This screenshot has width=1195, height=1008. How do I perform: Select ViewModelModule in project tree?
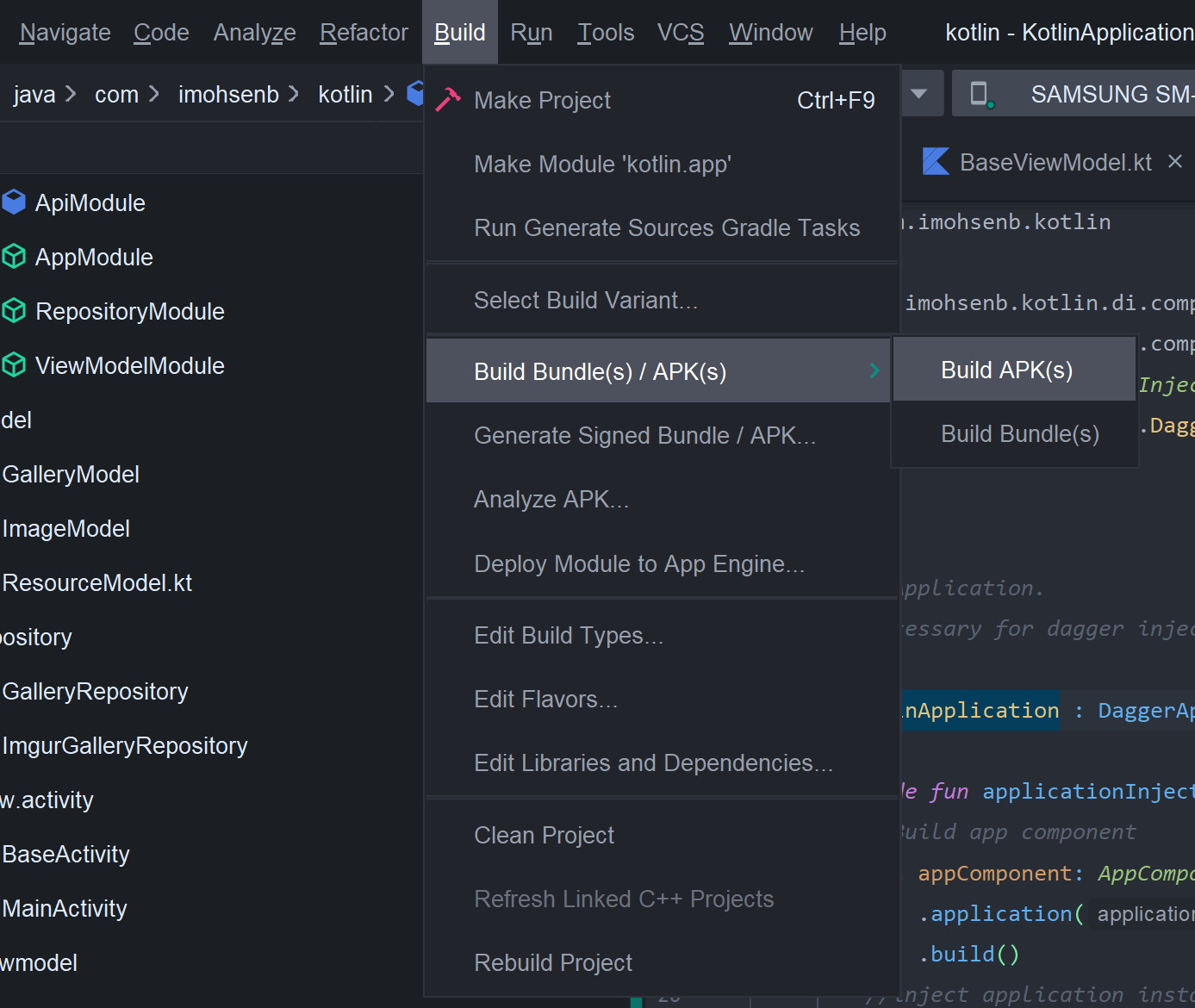(129, 365)
